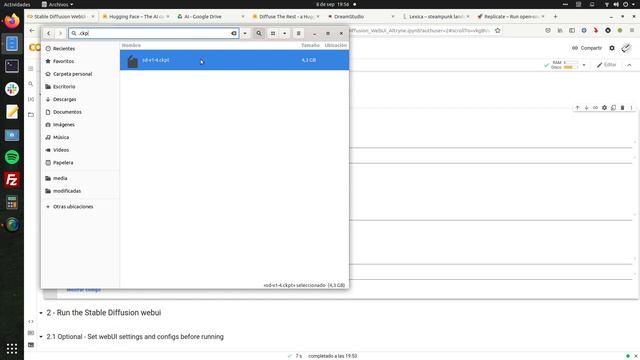Open the cell settings gear icon
This screenshot has width=640, height=360.
(x=604, y=108)
